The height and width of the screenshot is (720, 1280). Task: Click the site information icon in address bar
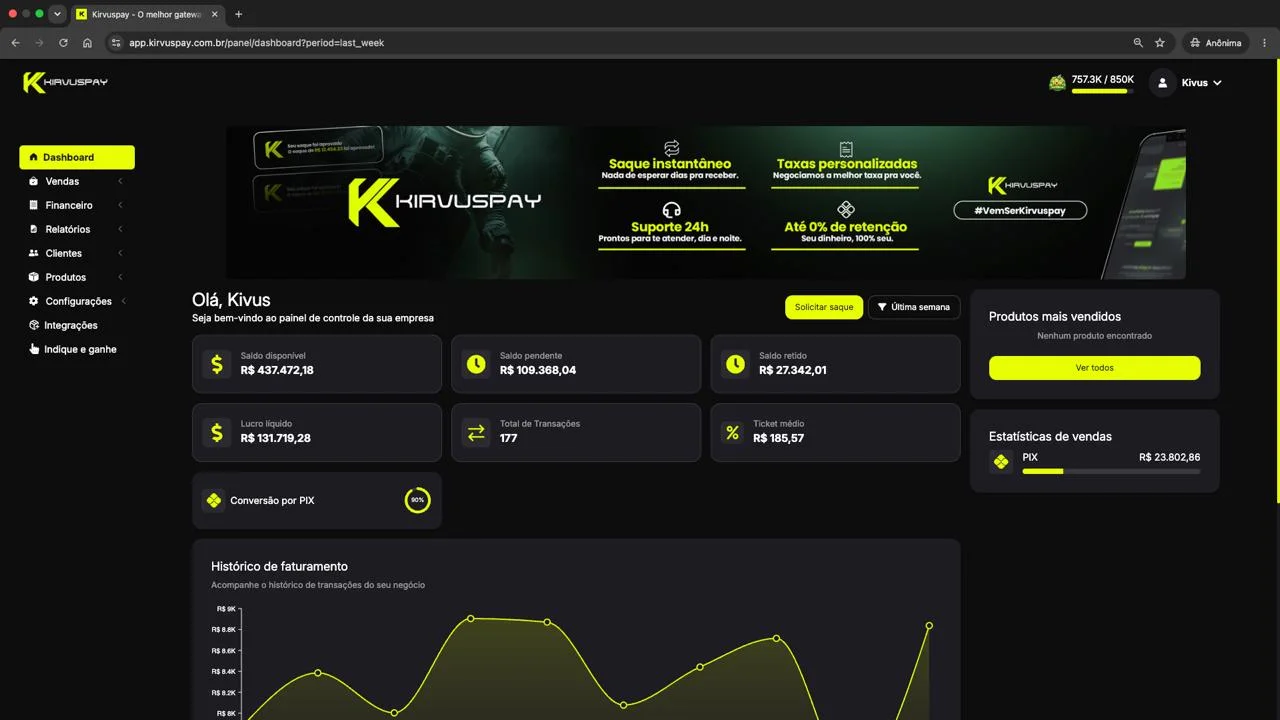[x=115, y=43]
